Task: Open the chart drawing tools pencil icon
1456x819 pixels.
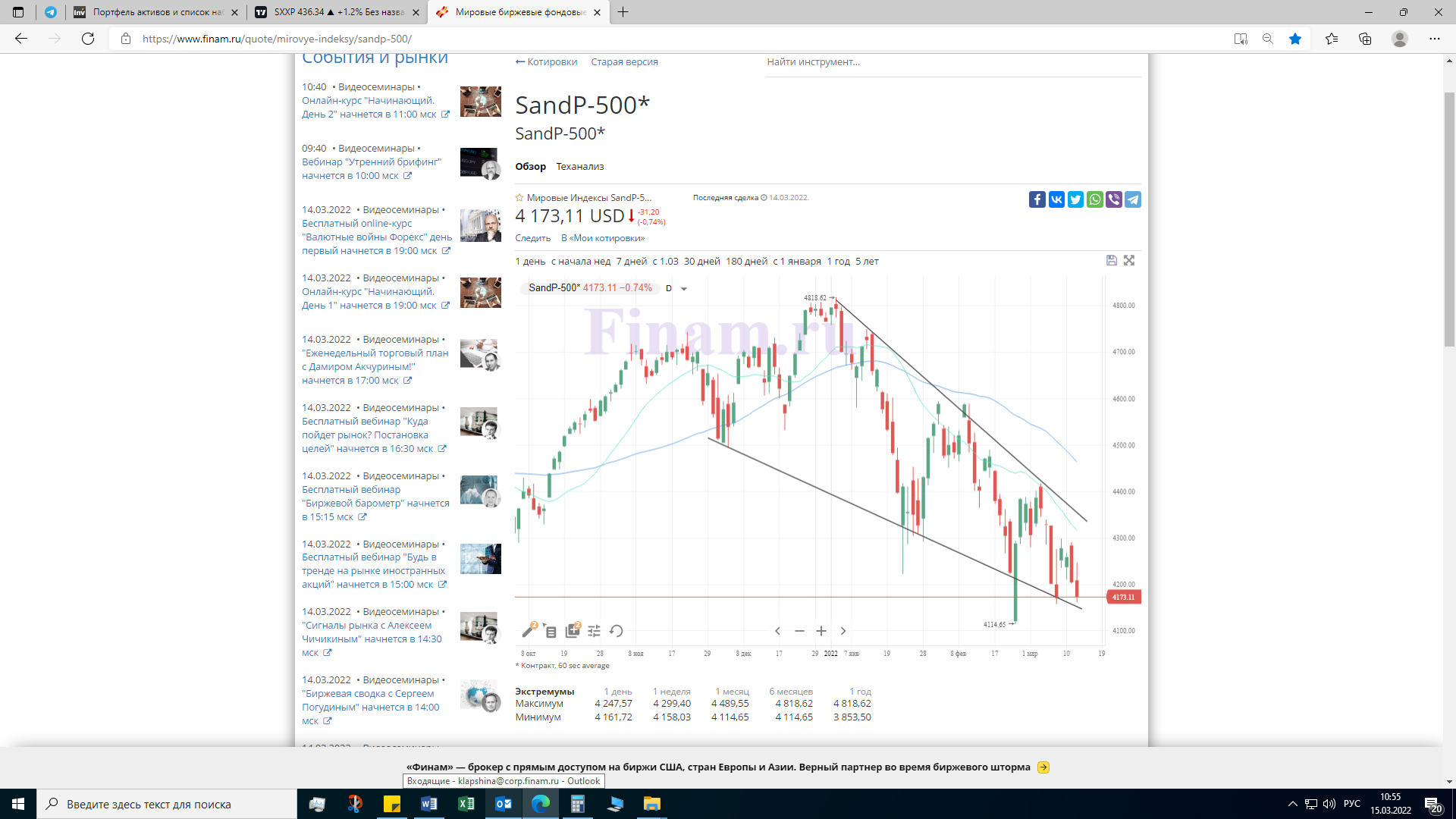Action: 529,630
